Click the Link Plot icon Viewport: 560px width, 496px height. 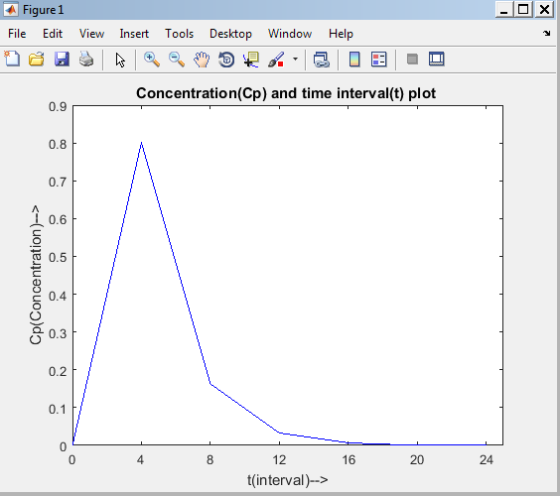click(321, 59)
